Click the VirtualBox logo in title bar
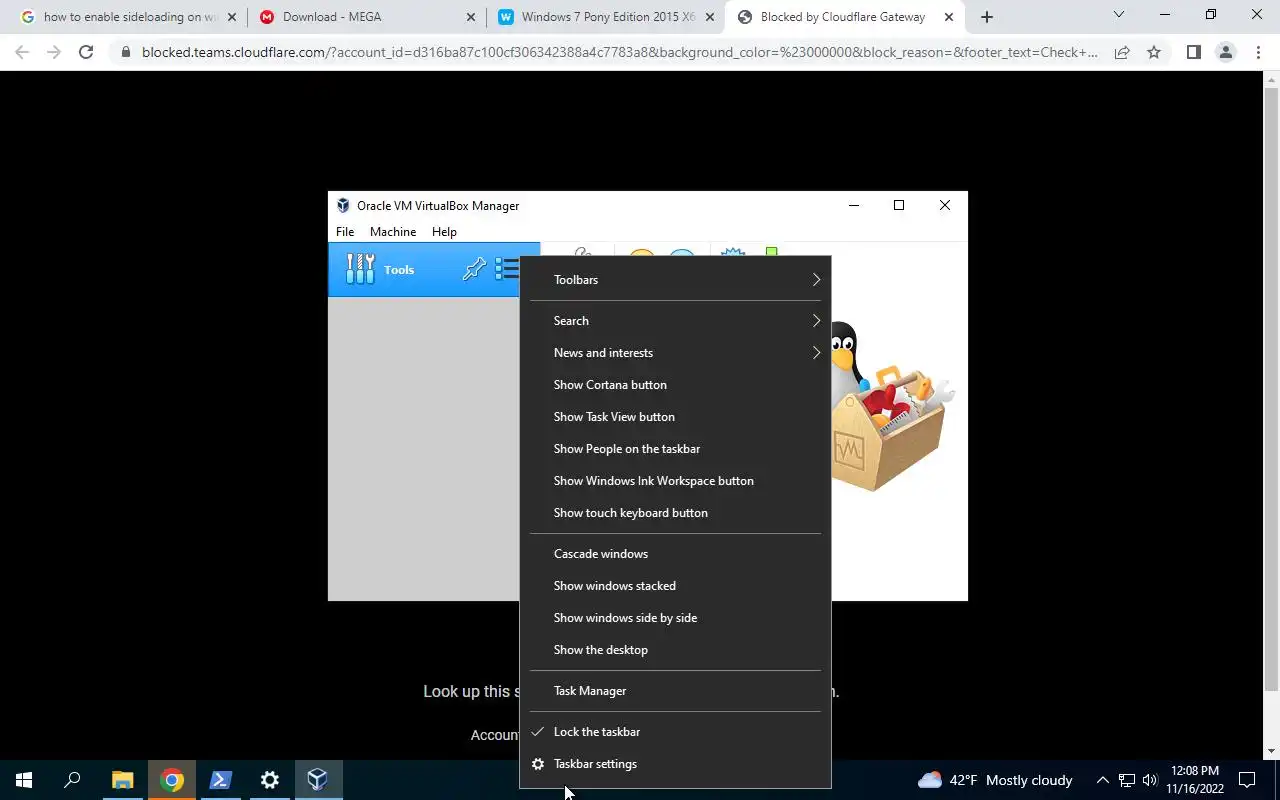 (x=343, y=205)
